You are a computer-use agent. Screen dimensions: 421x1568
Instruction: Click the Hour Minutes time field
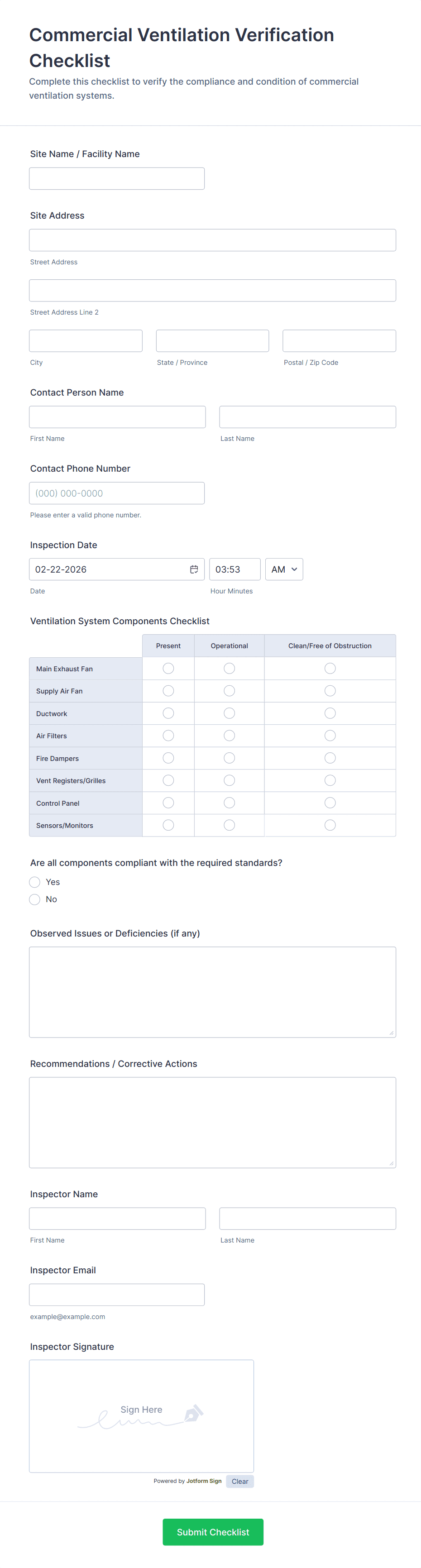(x=235, y=569)
